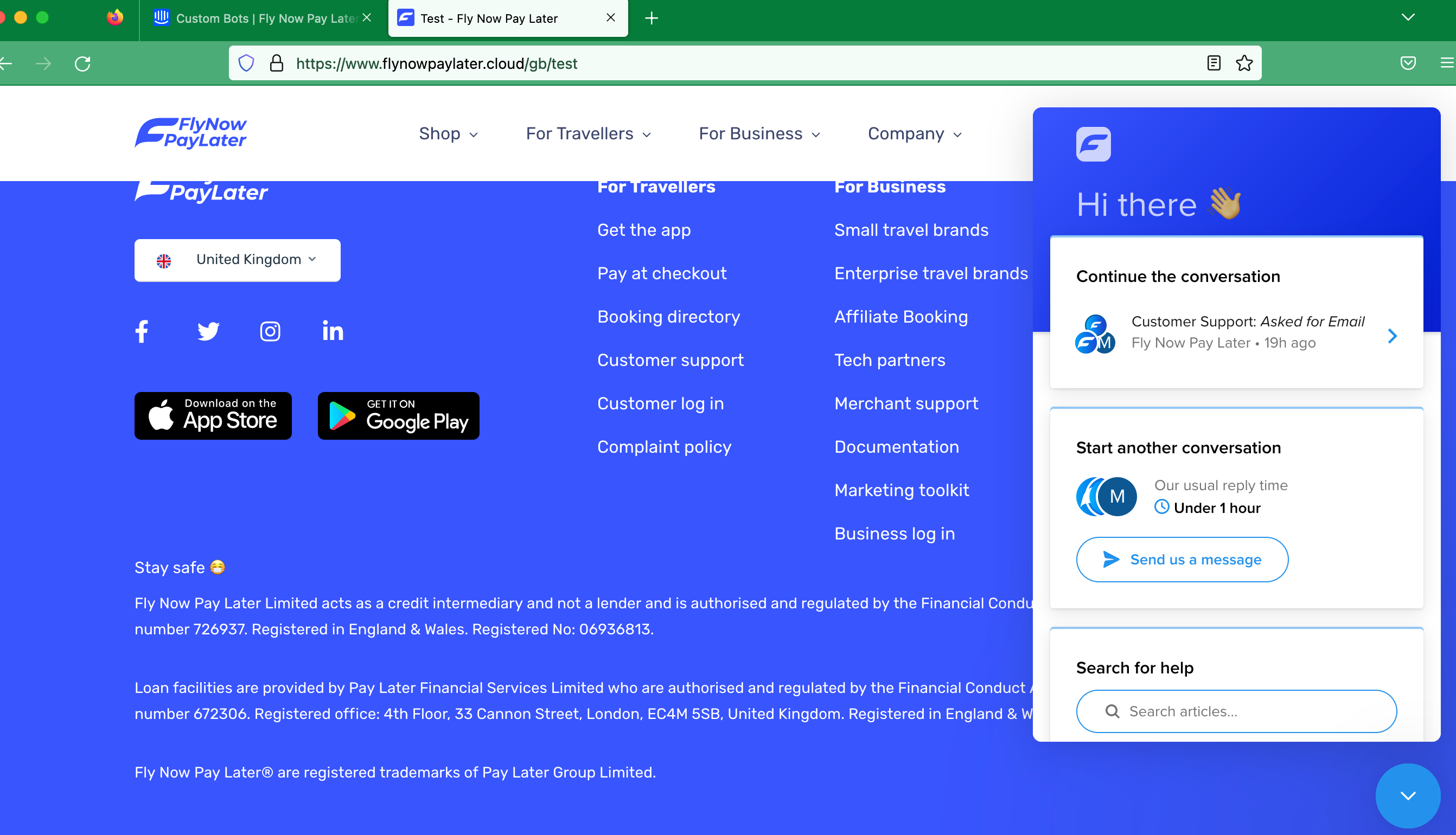This screenshot has height=835, width=1456.
Task: Open the Facebook social icon
Action: point(142,331)
